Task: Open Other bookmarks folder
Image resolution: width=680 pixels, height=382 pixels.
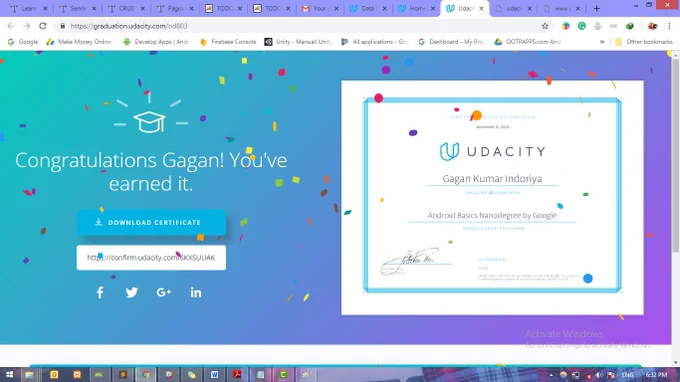Action: tap(644, 42)
